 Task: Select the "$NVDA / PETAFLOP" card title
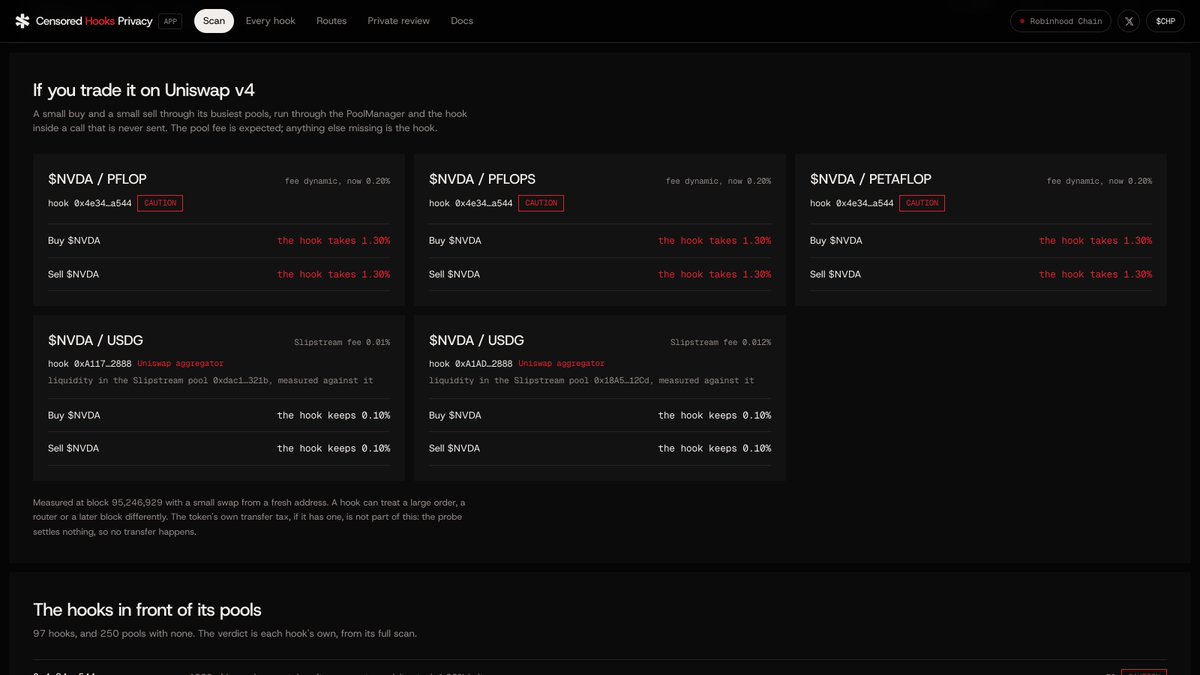[x=870, y=179]
